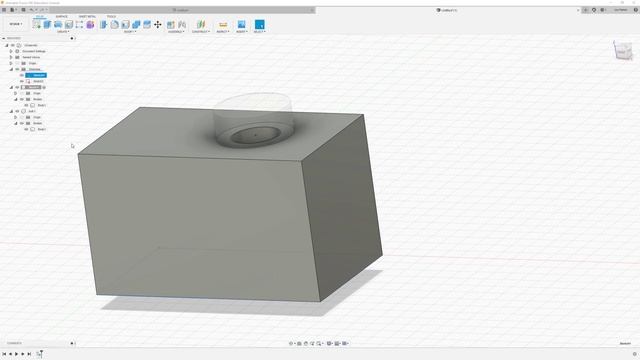Collapse the highlighted first component node
The image size is (640, 360).
tap(11, 87)
